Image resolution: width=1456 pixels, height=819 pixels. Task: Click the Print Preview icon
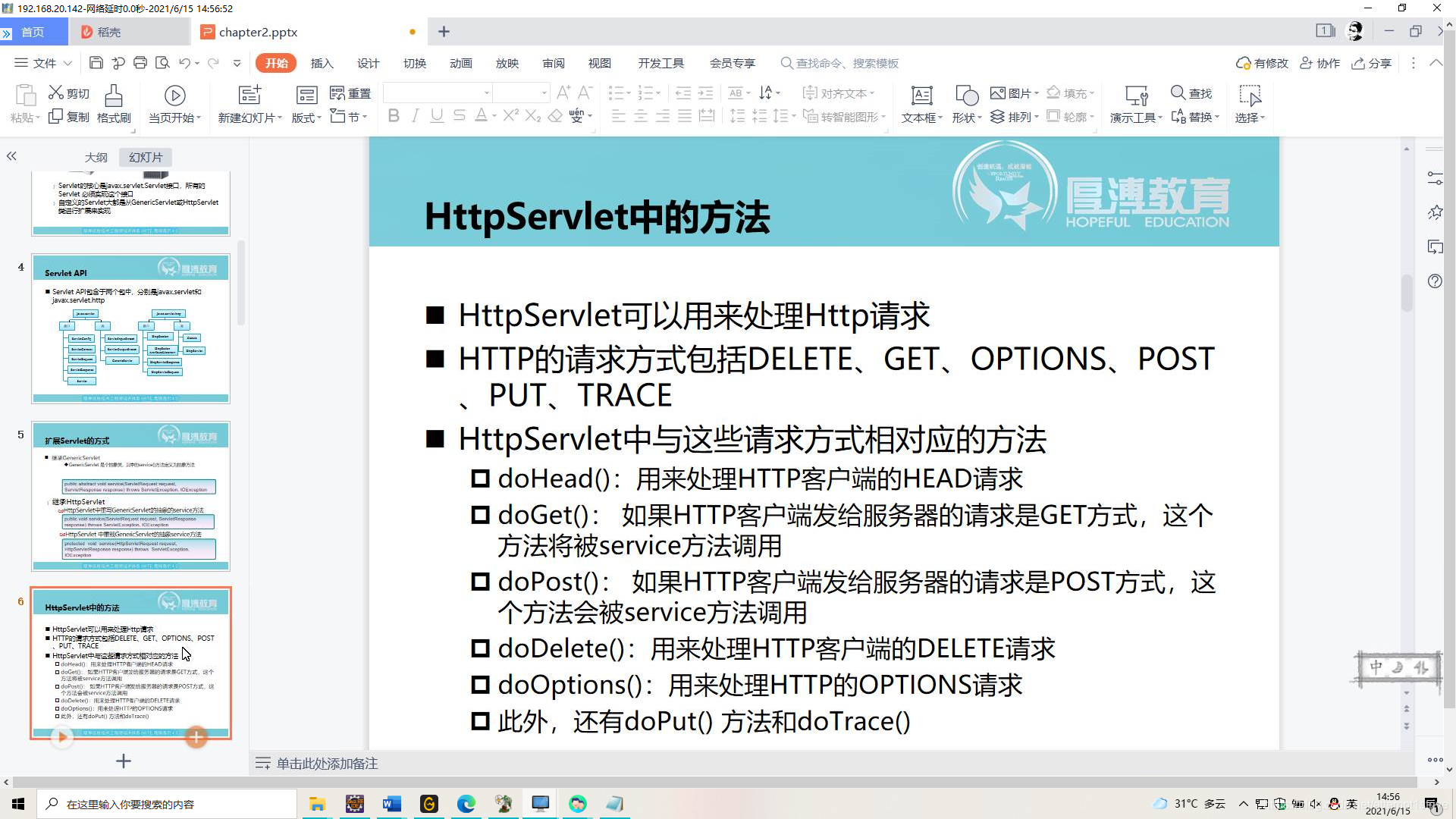(162, 63)
